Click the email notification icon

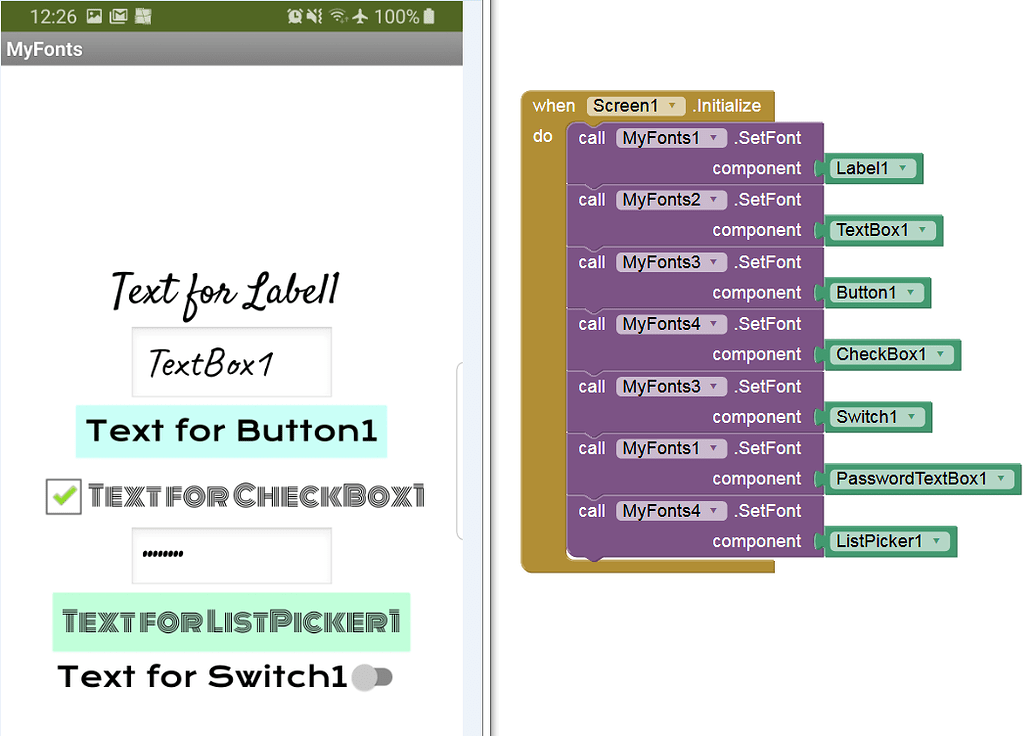tap(117, 16)
